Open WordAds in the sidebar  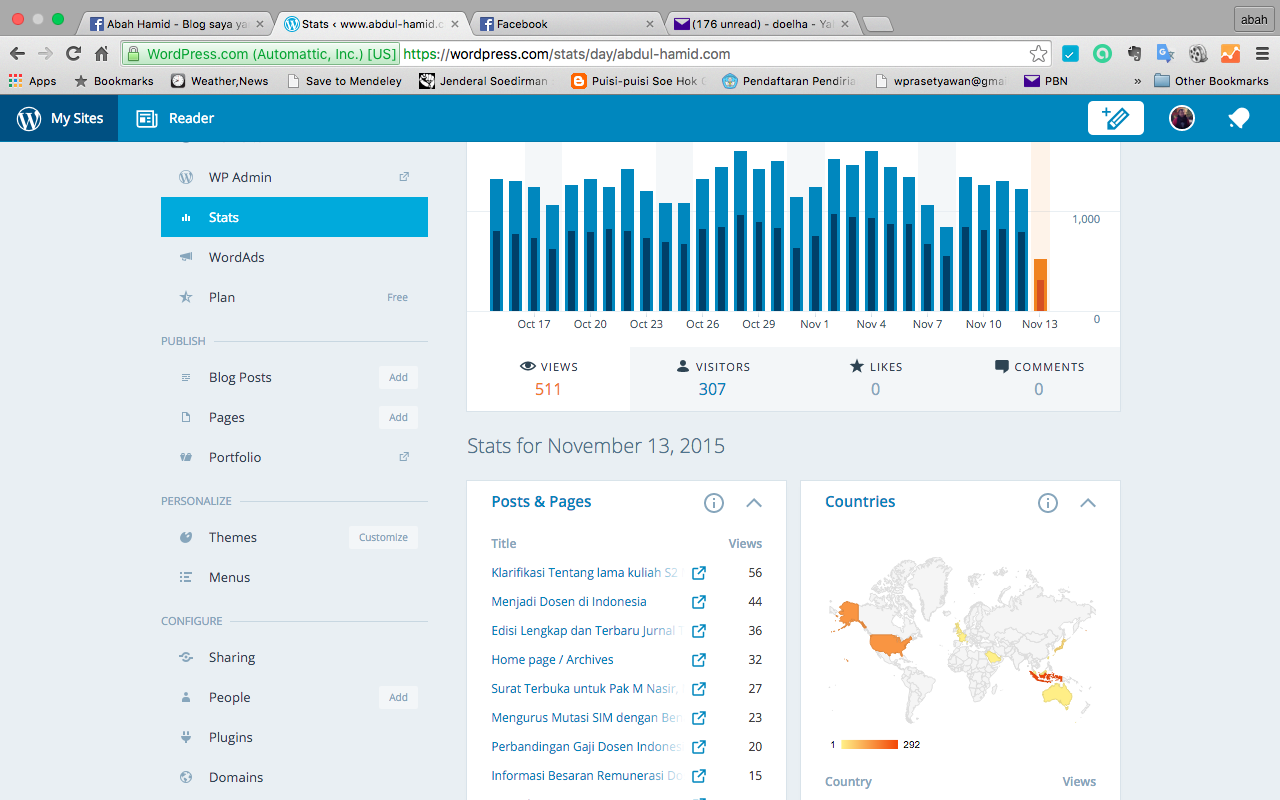coord(236,257)
